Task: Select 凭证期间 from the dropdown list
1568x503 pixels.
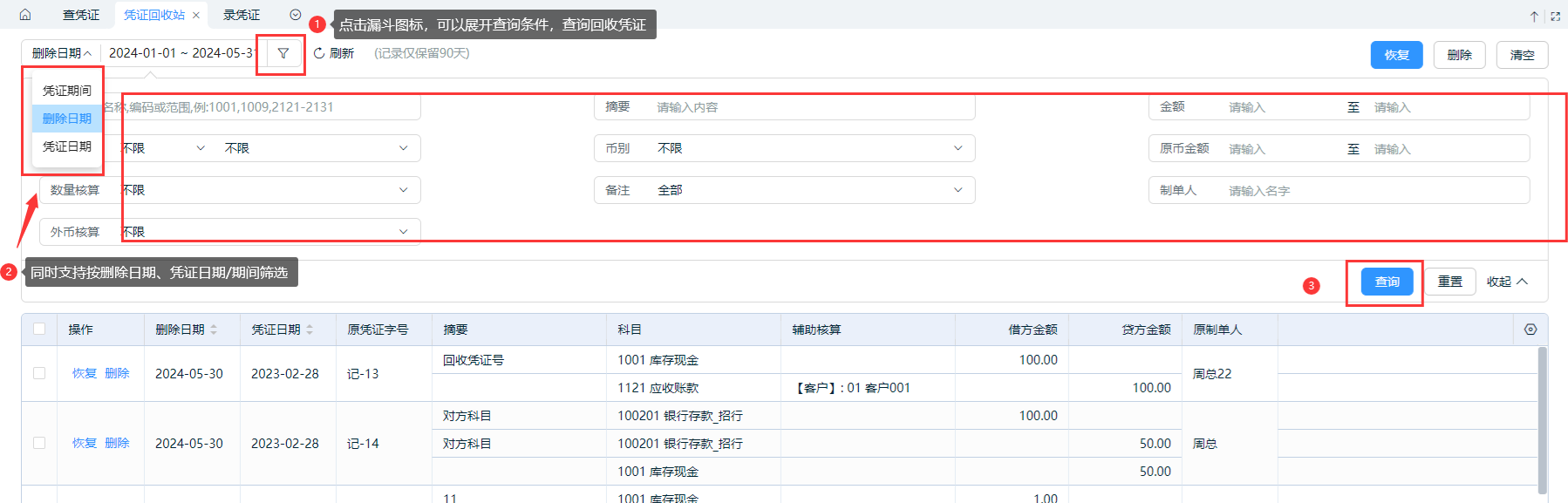Action: point(67,91)
